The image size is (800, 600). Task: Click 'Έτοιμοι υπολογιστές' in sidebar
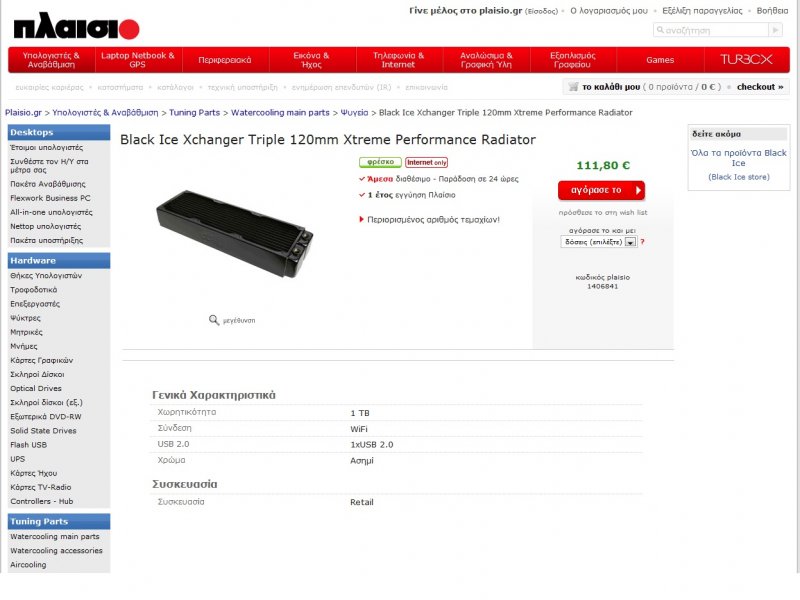[46, 147]
